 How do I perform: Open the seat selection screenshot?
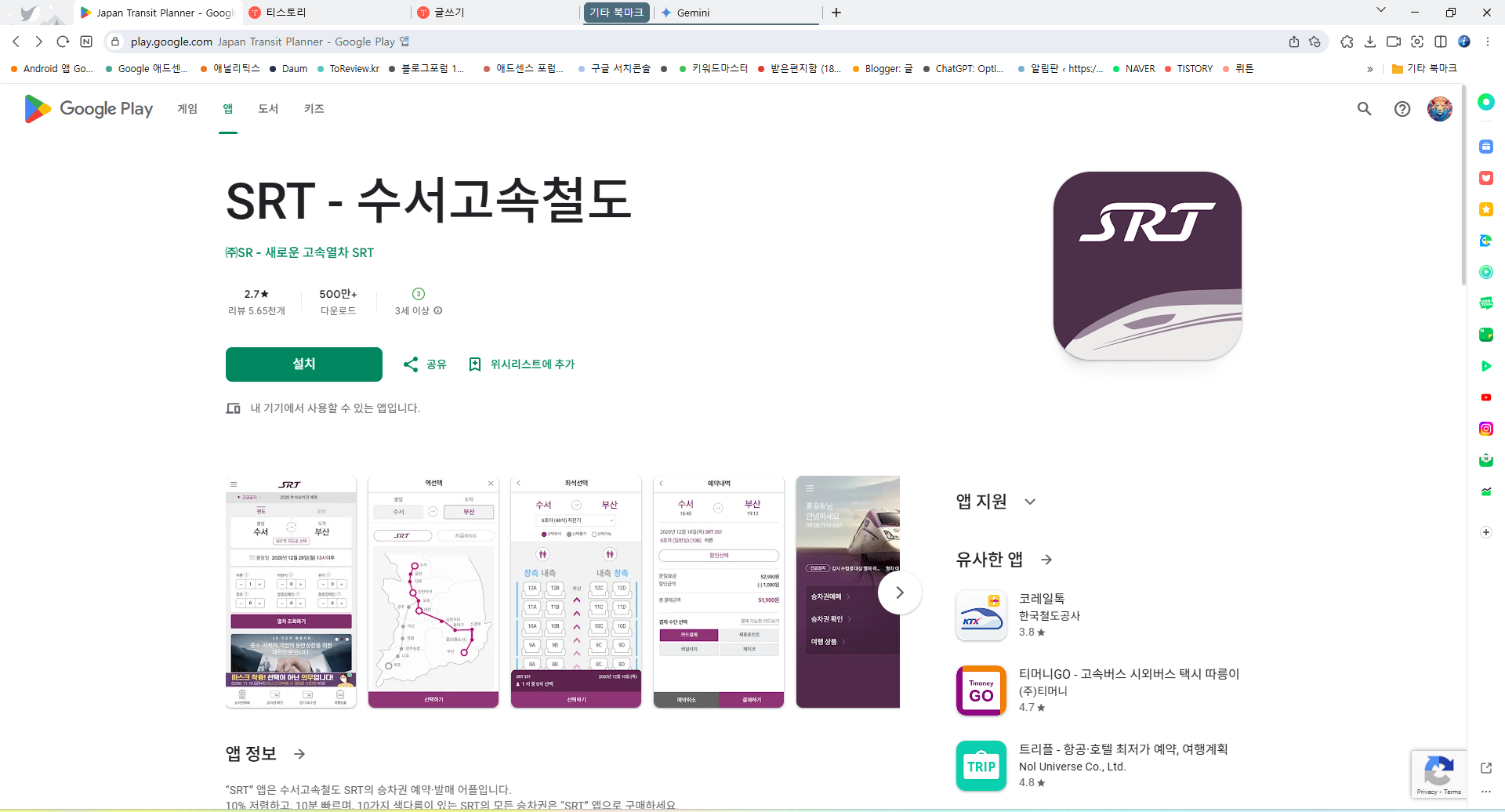point(576,592)
